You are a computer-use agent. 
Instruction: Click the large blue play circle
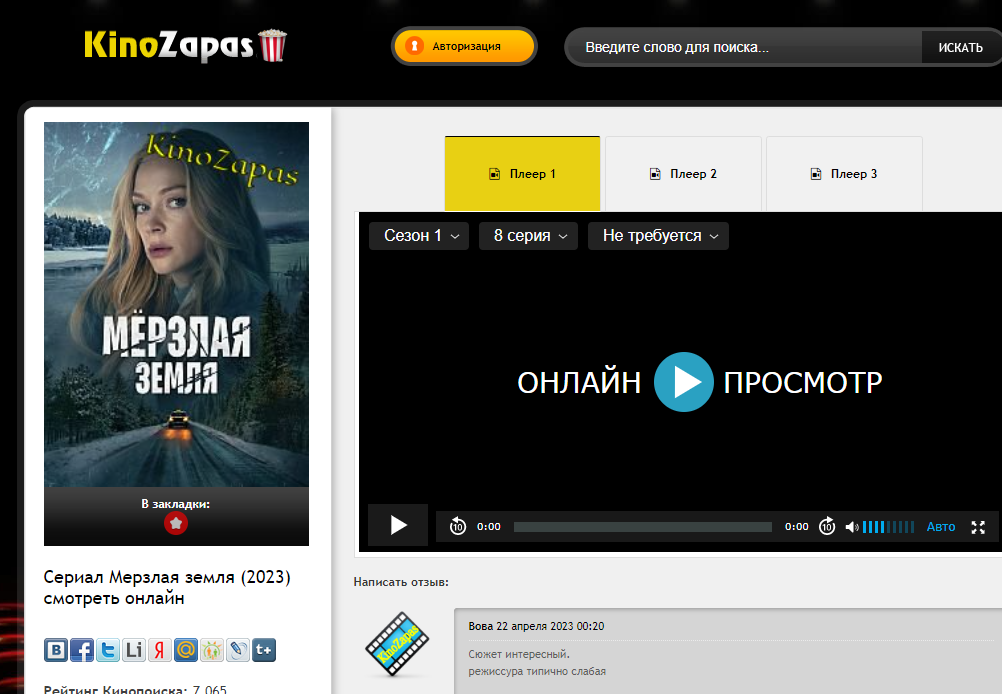pyautogui.click(x=684, y=382)
